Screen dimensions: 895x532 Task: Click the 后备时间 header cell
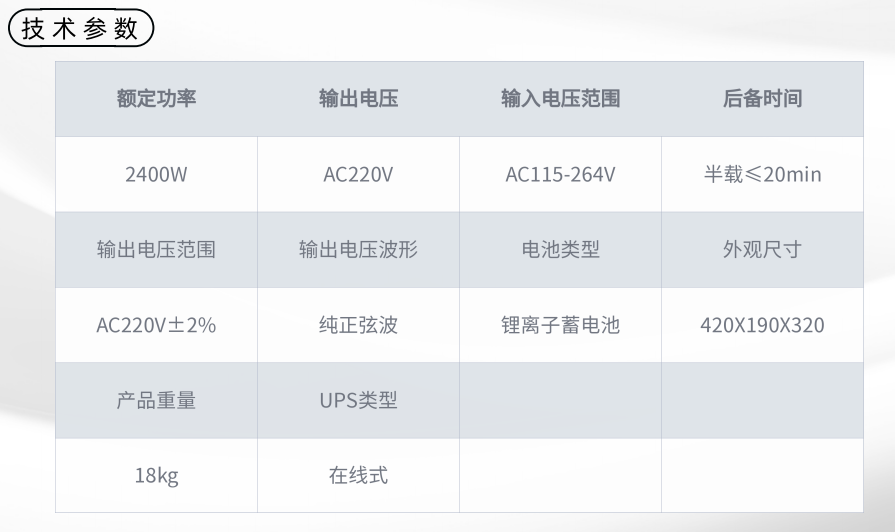point(763,99)
